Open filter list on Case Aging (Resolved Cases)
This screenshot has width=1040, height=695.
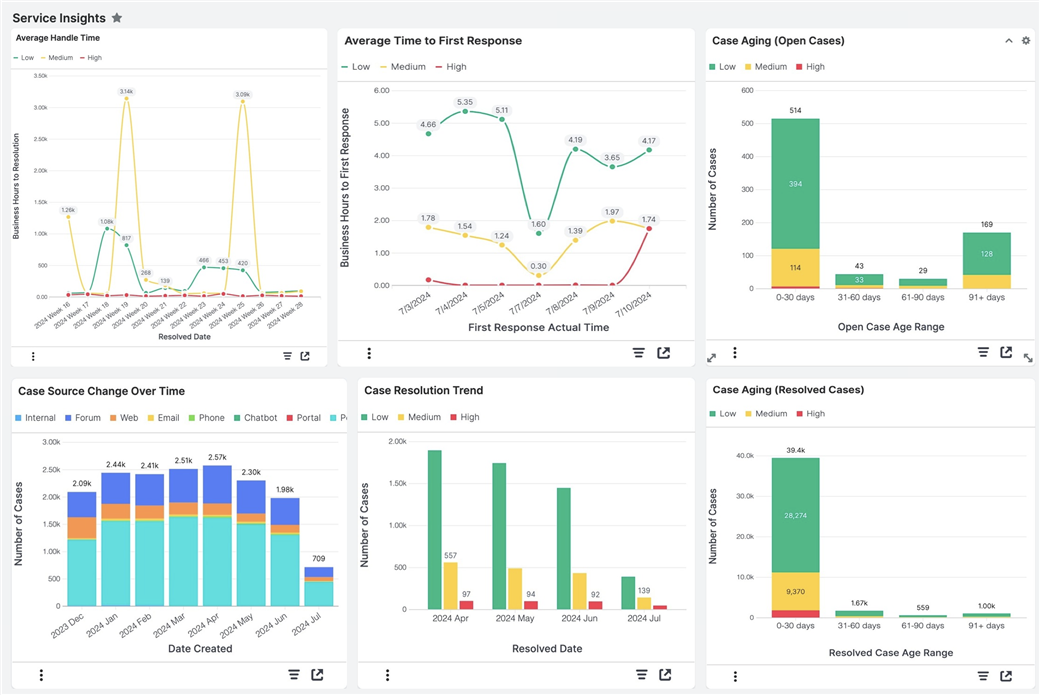(x=983, y=677)
